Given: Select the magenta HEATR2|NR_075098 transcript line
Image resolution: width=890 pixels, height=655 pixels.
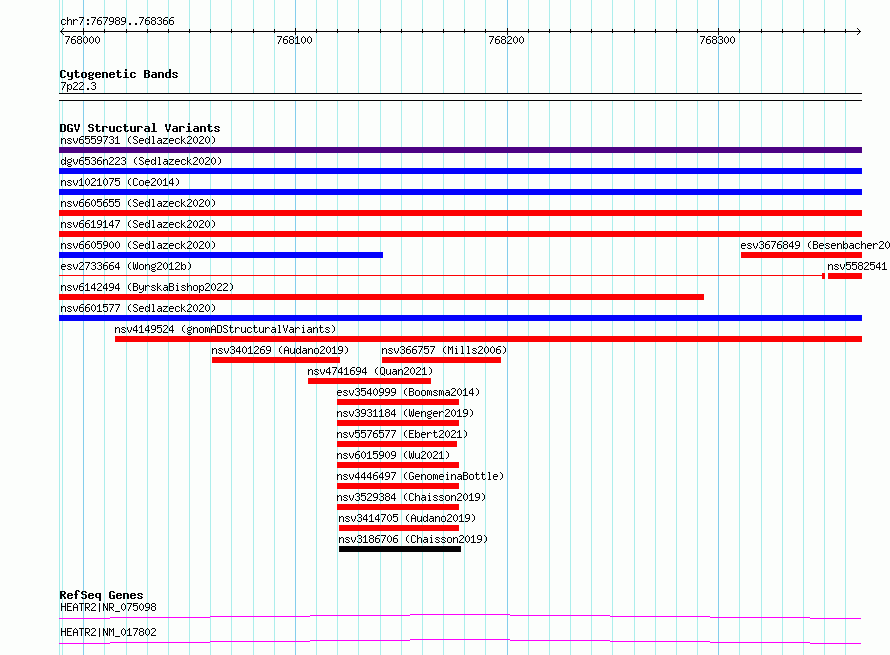Looking at the screenshot, I should (x=460, y=616).
